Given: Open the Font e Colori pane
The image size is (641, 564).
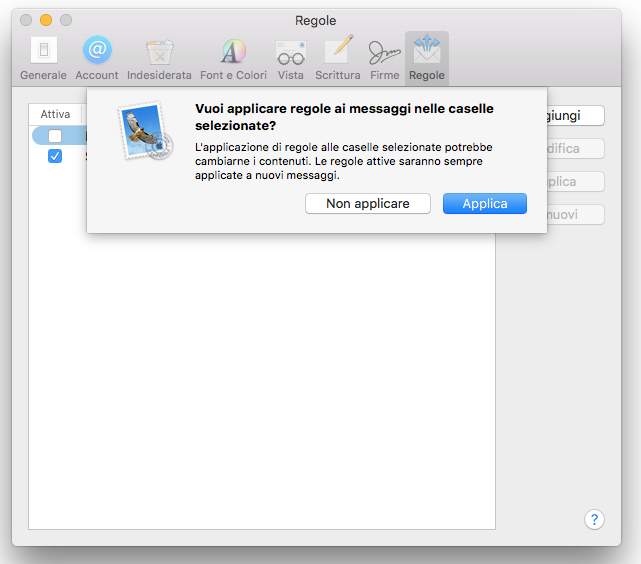Looking at the screenshot, I should point(233,58).
